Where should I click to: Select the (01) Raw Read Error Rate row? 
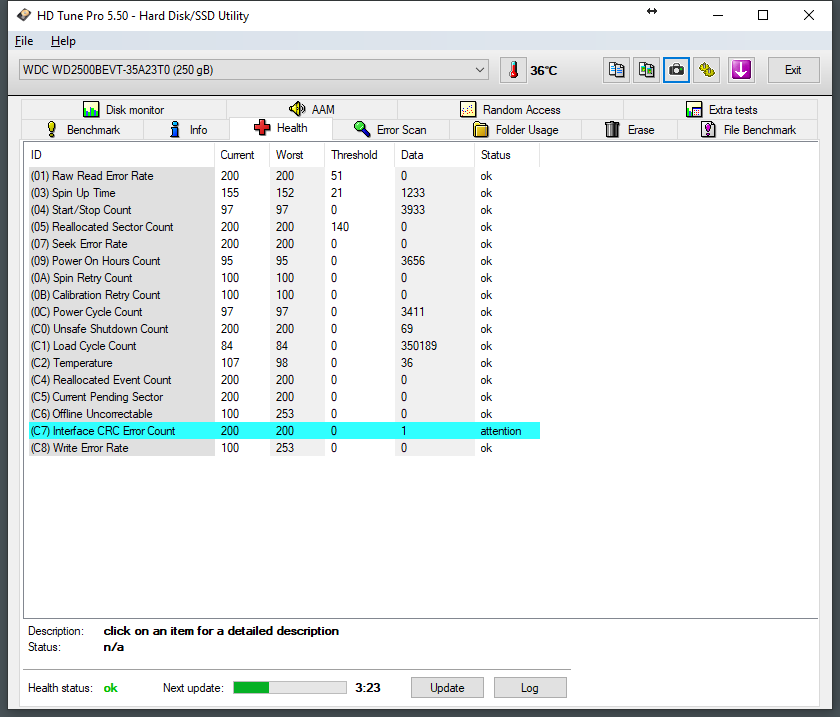pos(284,176)
